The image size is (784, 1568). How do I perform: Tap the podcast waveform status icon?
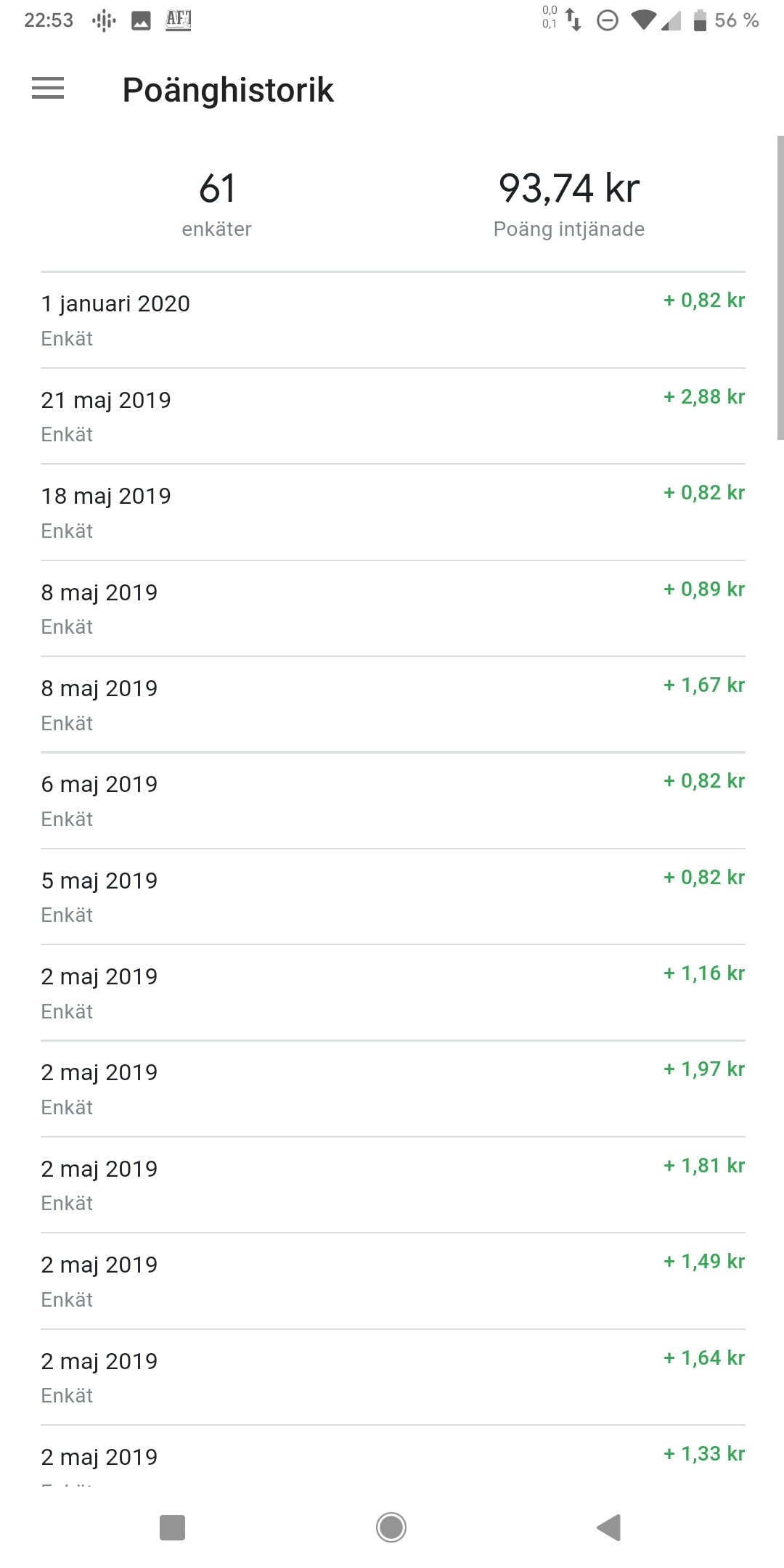click(x=105, y=21)
